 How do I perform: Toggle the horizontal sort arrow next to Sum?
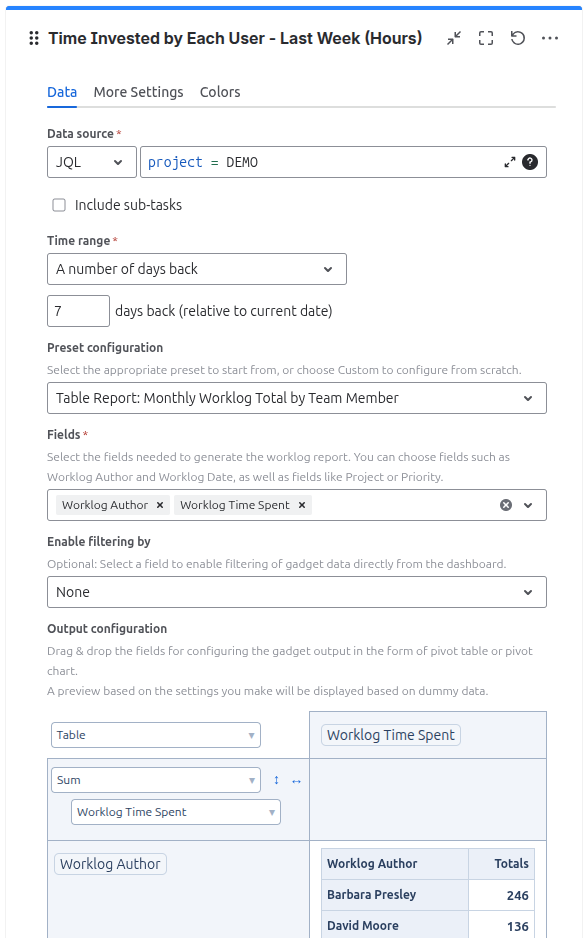tap(296, 781)
